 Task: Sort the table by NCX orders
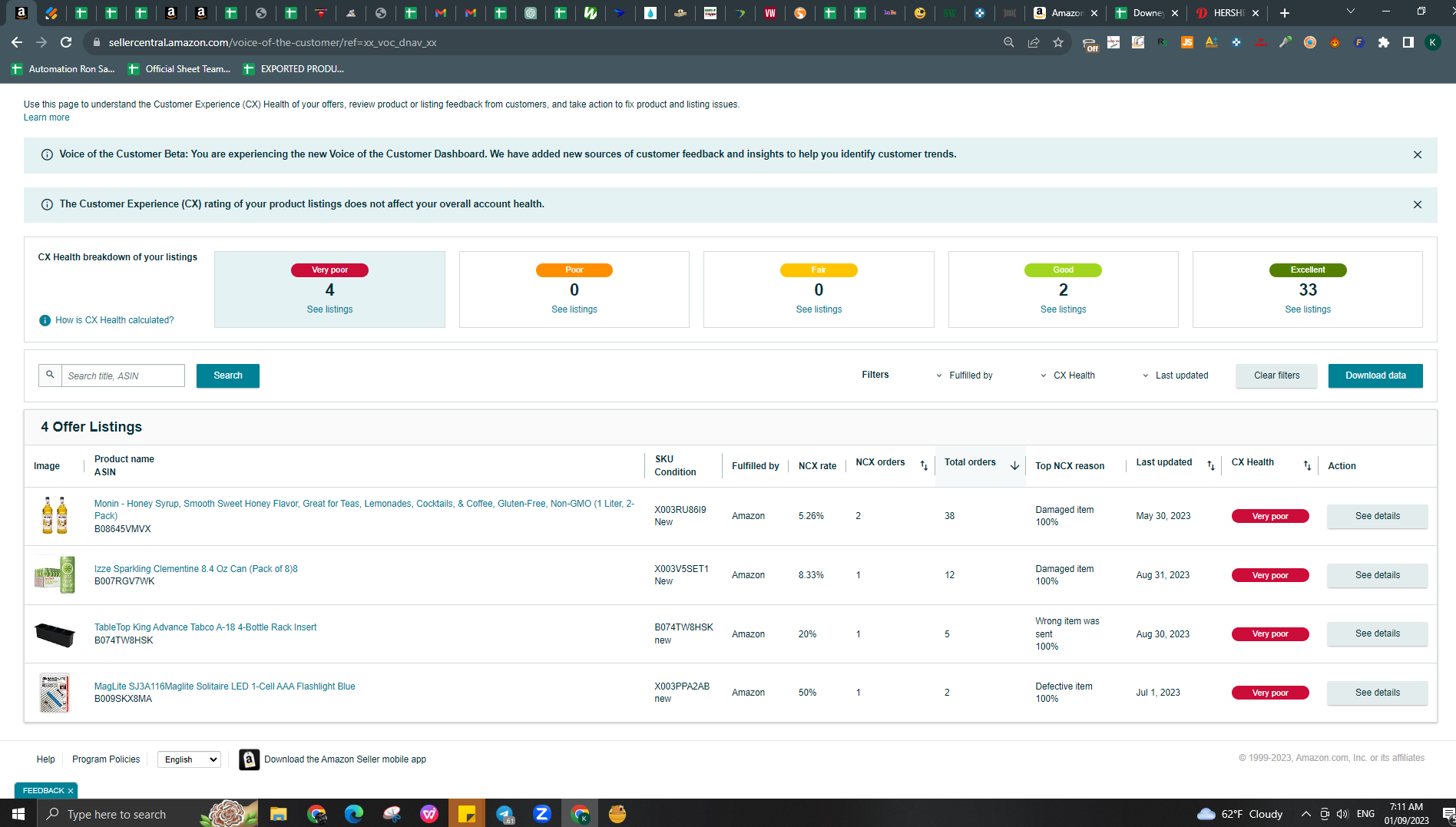[924, 465]
